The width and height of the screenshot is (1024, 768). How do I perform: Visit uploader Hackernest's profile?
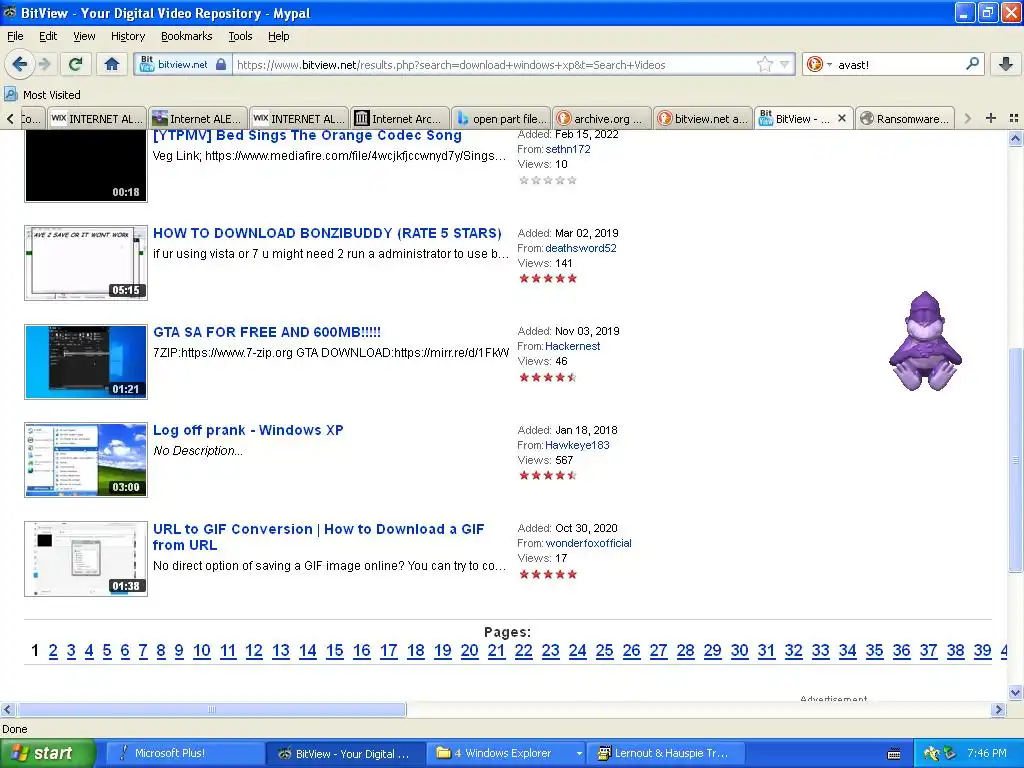pos(573,346)
